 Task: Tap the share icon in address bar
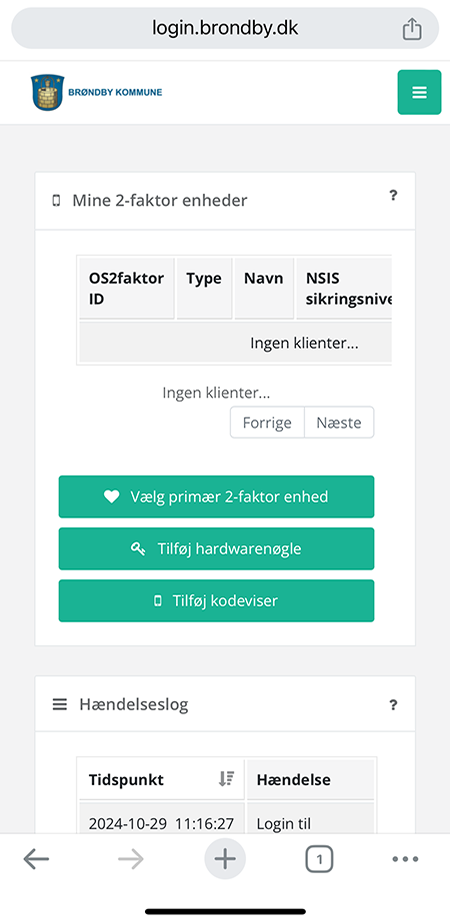pyautogui.click(x=412, y=29)
